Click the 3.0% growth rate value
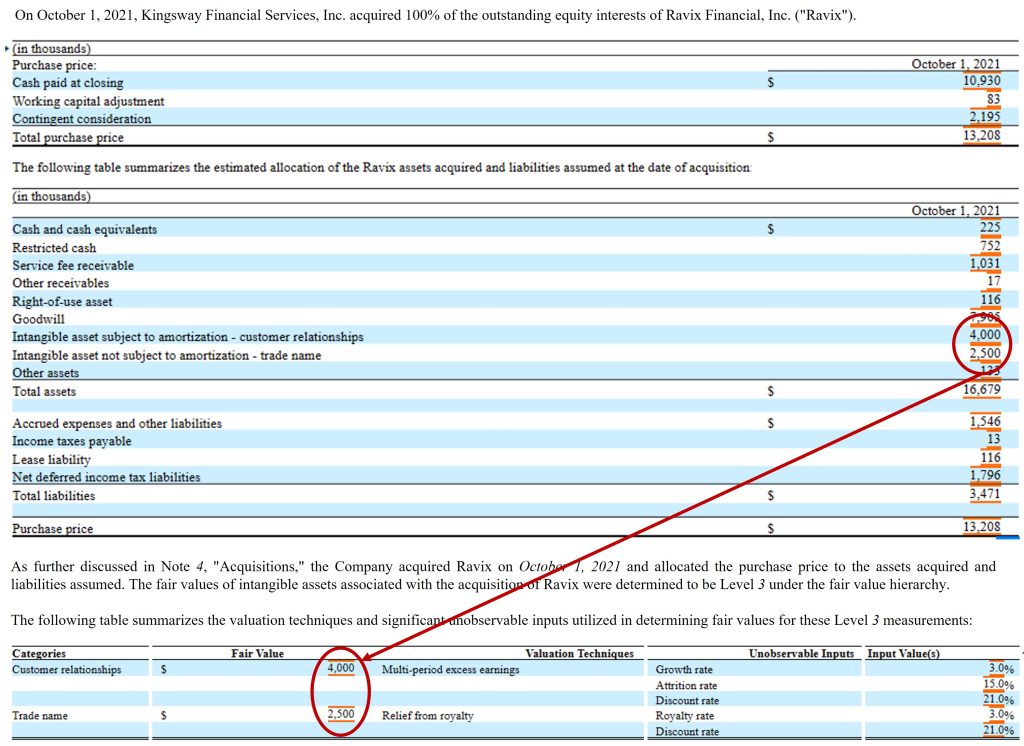 click(1001, 668)
